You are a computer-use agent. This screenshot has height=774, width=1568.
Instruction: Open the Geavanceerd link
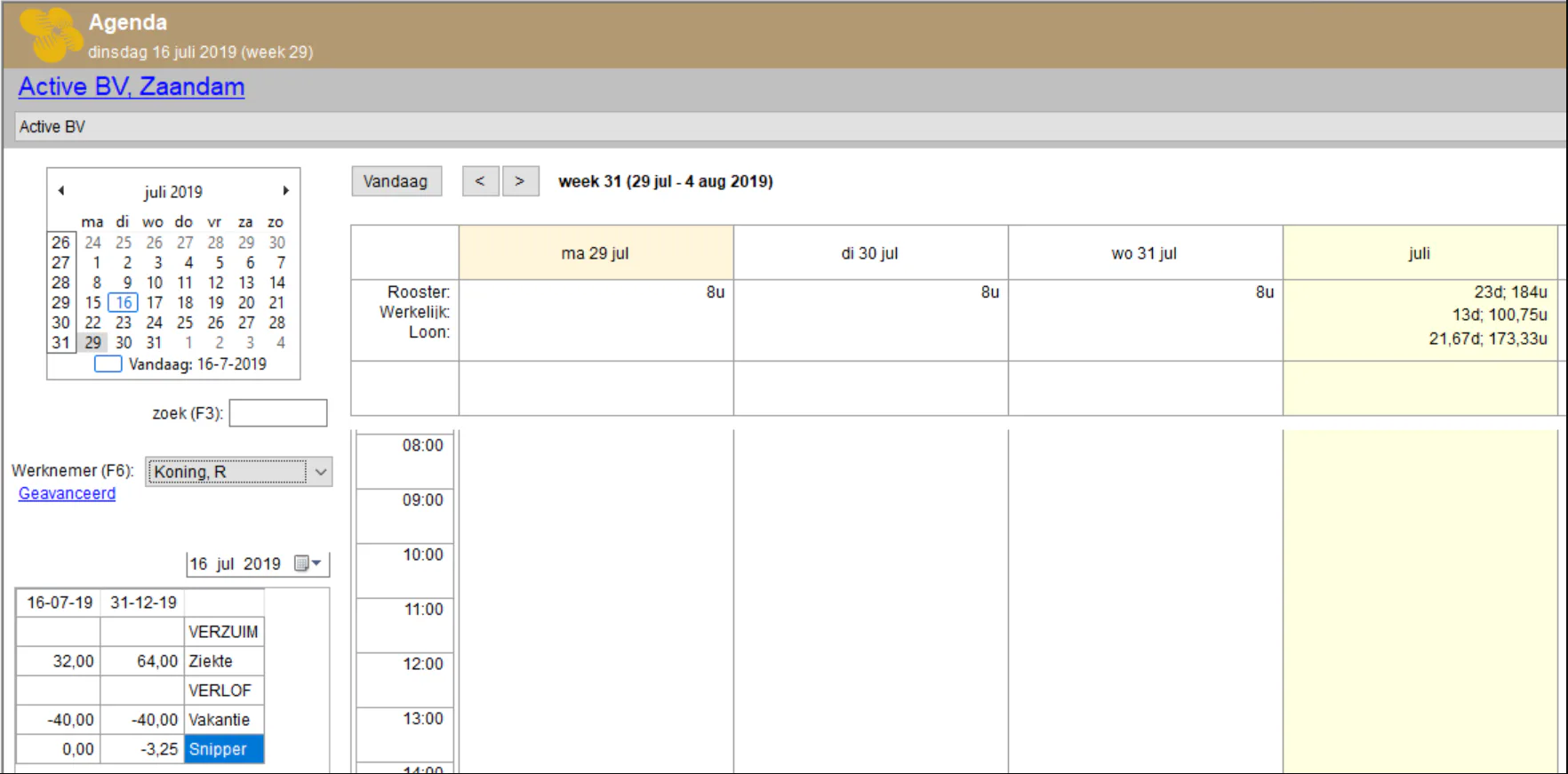[67, 493]
